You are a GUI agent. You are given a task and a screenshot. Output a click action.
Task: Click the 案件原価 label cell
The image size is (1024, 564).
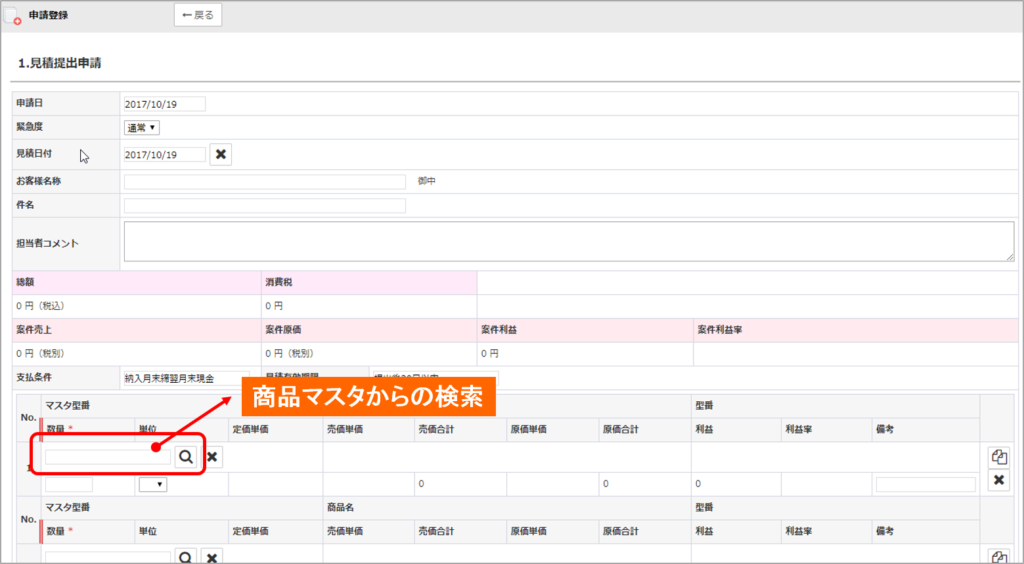[x=369, y=330]
